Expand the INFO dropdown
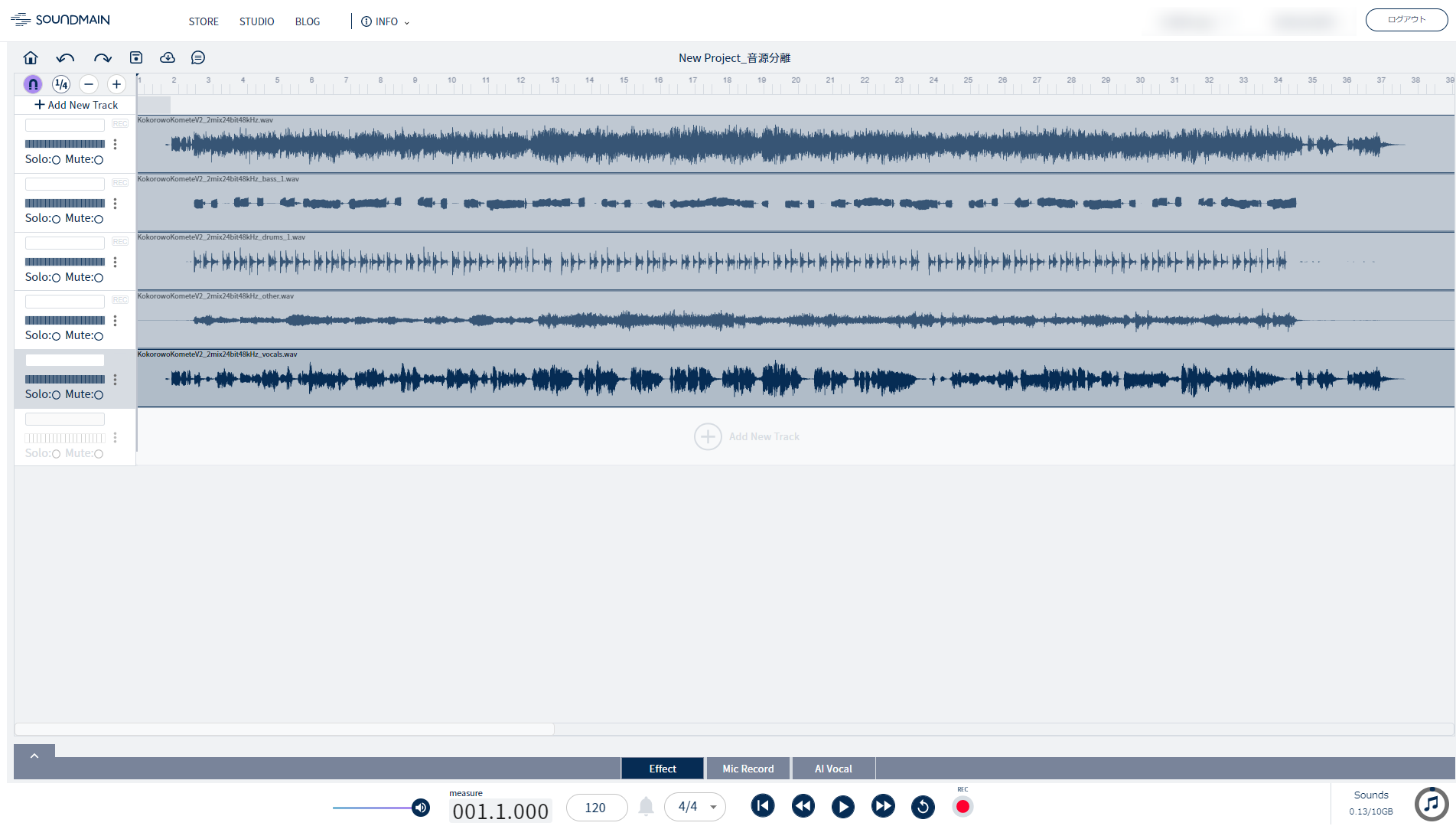Viewport: 1456px width, 826px height. 386,21
